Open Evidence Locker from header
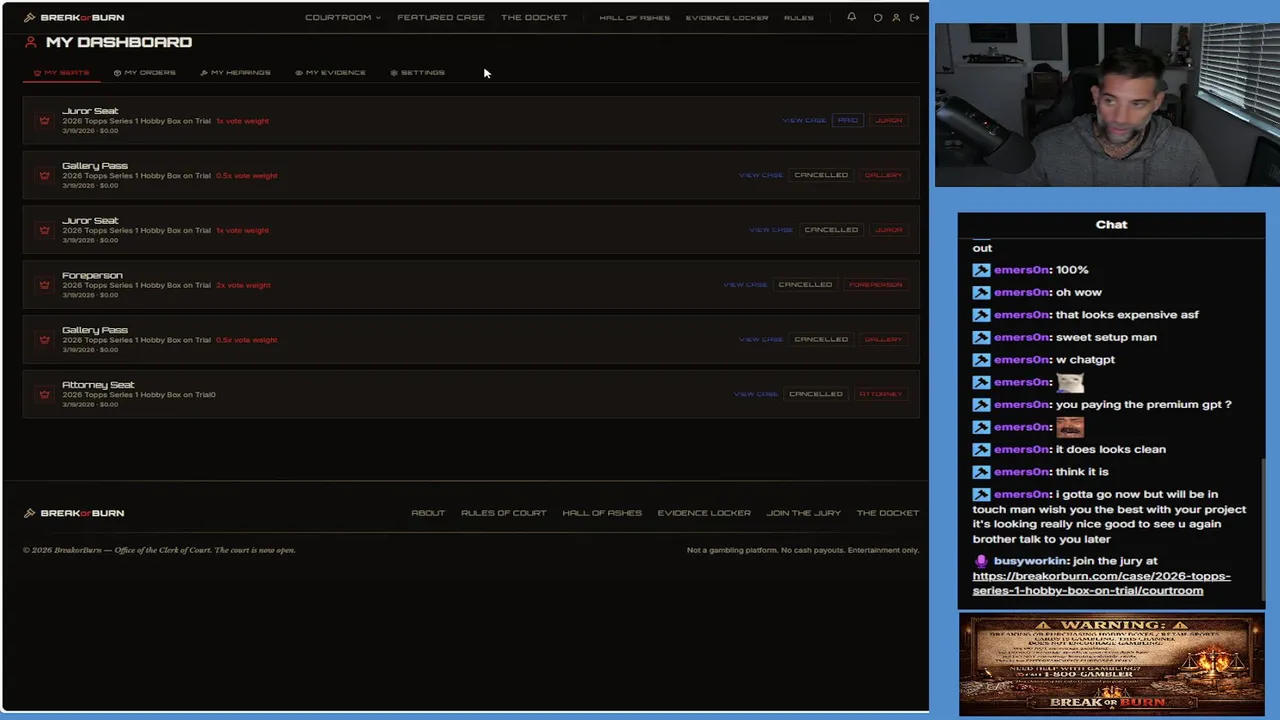 [x=727, y=17]
